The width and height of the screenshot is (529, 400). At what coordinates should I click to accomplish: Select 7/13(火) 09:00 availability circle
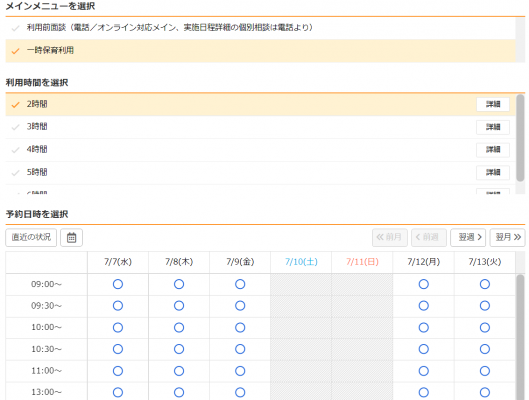pyautogui.click(x=485, y=284)
